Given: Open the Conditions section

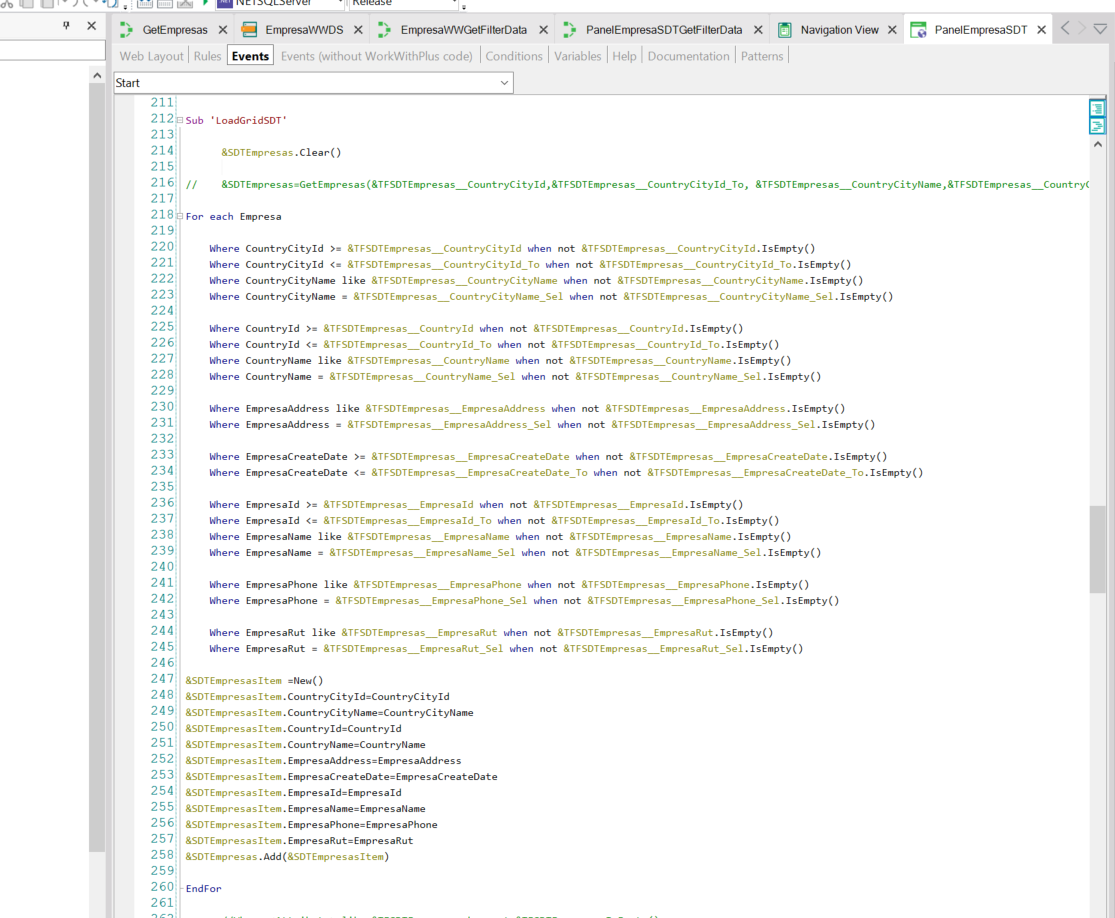Looking at the screenshot, I should (x=514, y=56).
